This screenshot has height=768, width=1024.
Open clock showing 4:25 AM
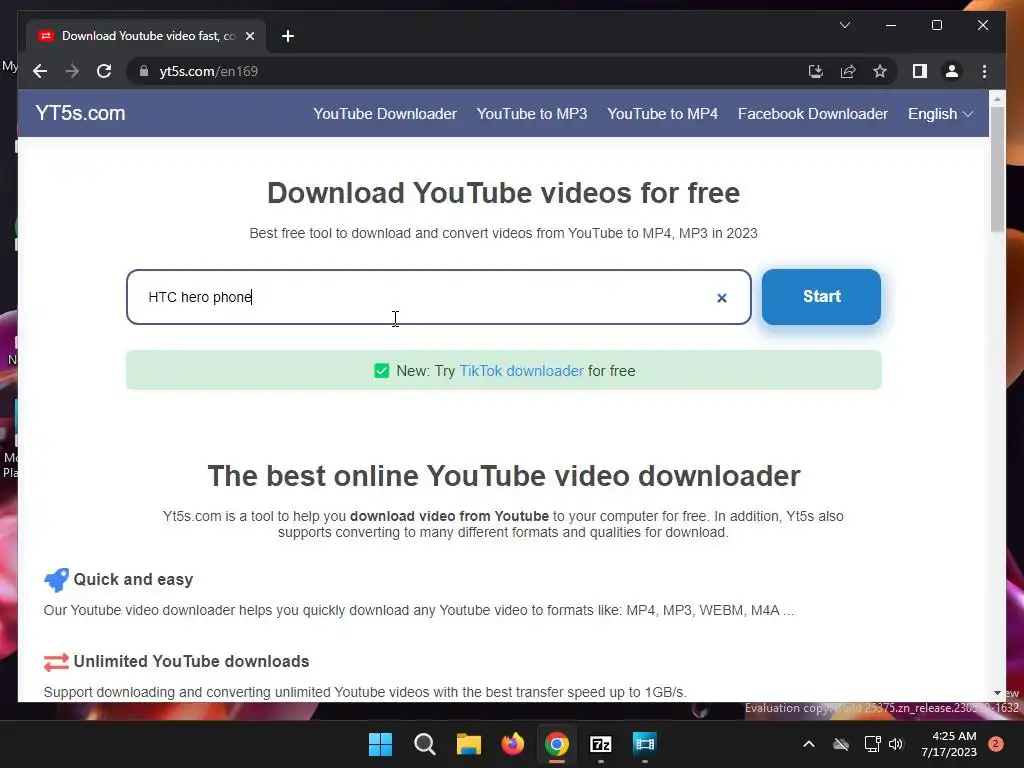tap(949, 744)
